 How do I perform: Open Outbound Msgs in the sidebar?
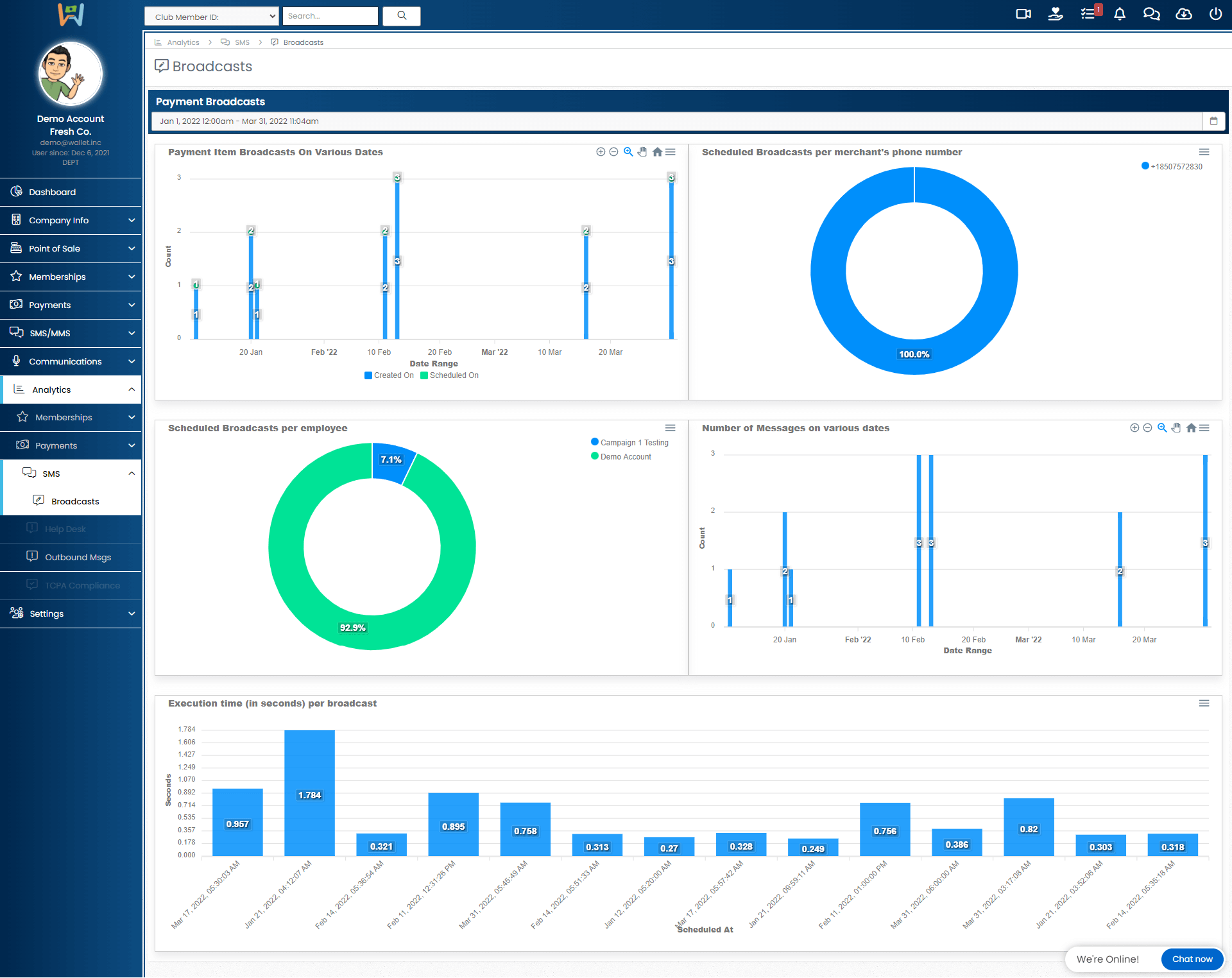coord(78,557)
